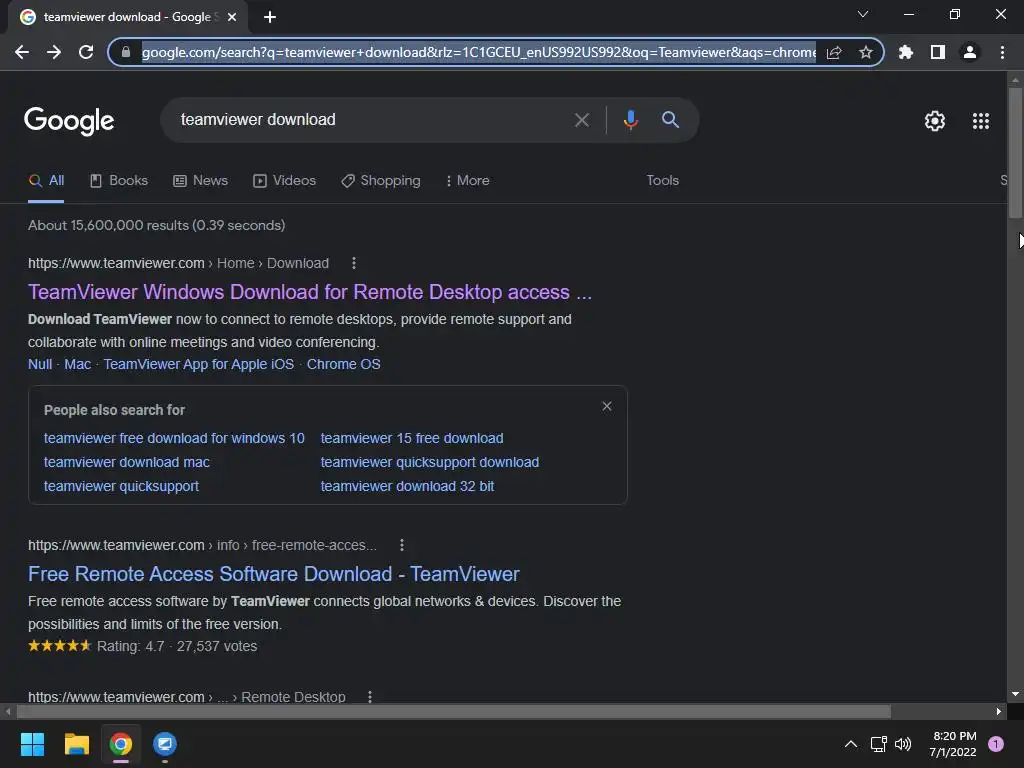Close the teamviewer download tab
This screenshot has width=1024, height=768.
[232, 17]
